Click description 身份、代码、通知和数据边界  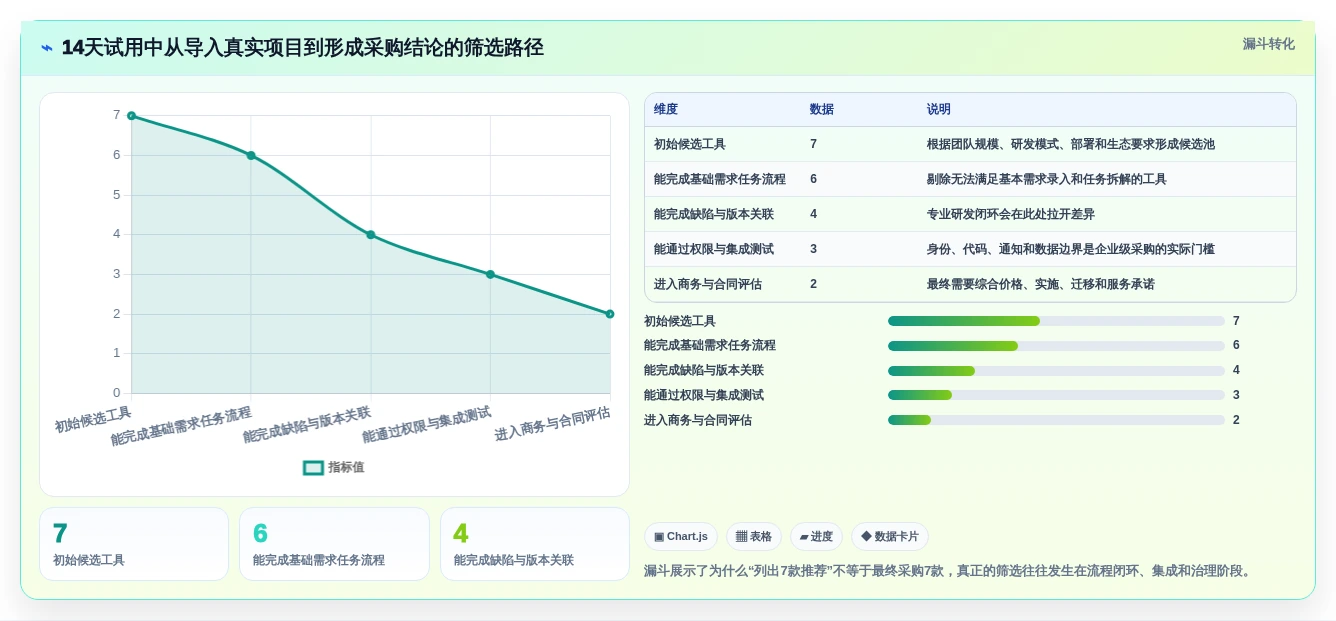coord(1071,249)
